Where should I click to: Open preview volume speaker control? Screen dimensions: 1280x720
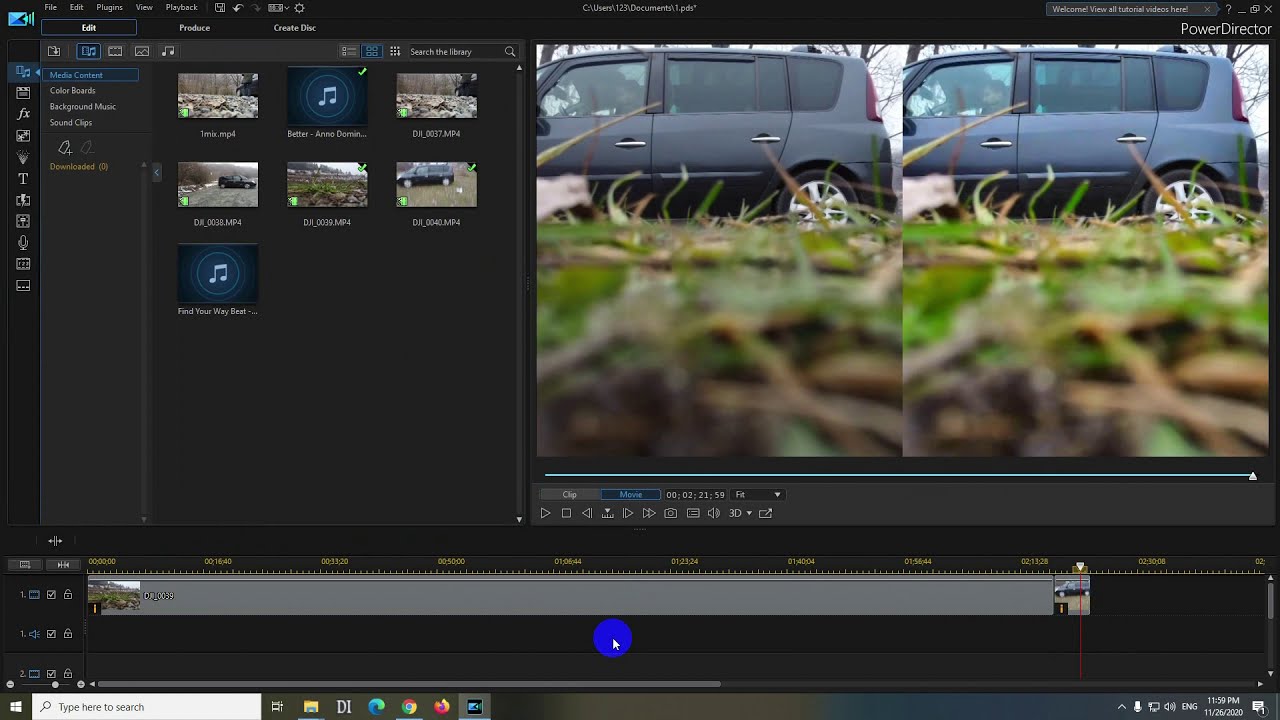(713, 513)
